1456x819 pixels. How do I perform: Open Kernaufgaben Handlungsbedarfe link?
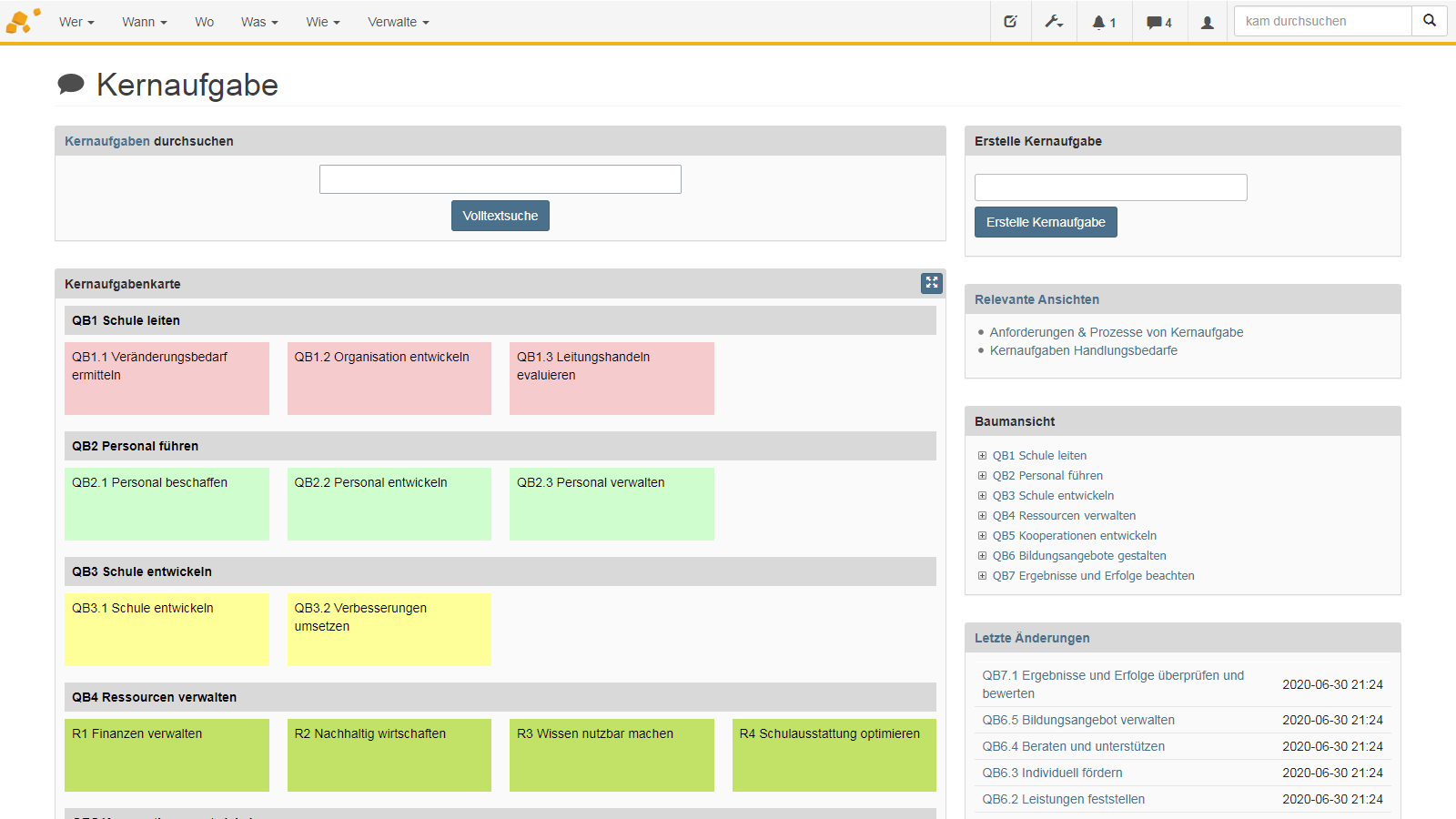click(x=1084, y=350)
